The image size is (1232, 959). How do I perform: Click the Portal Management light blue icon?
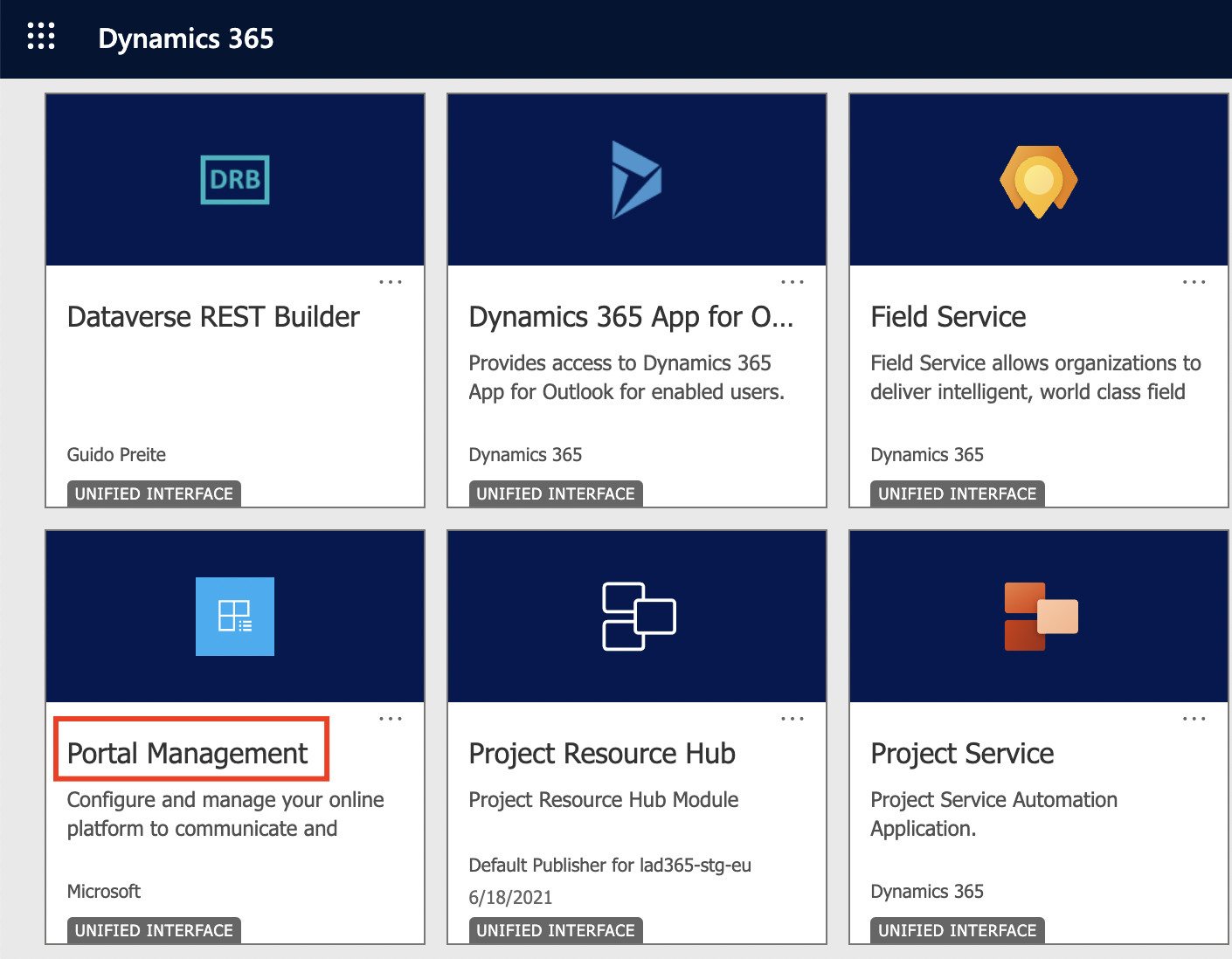[x=235, y=617]
